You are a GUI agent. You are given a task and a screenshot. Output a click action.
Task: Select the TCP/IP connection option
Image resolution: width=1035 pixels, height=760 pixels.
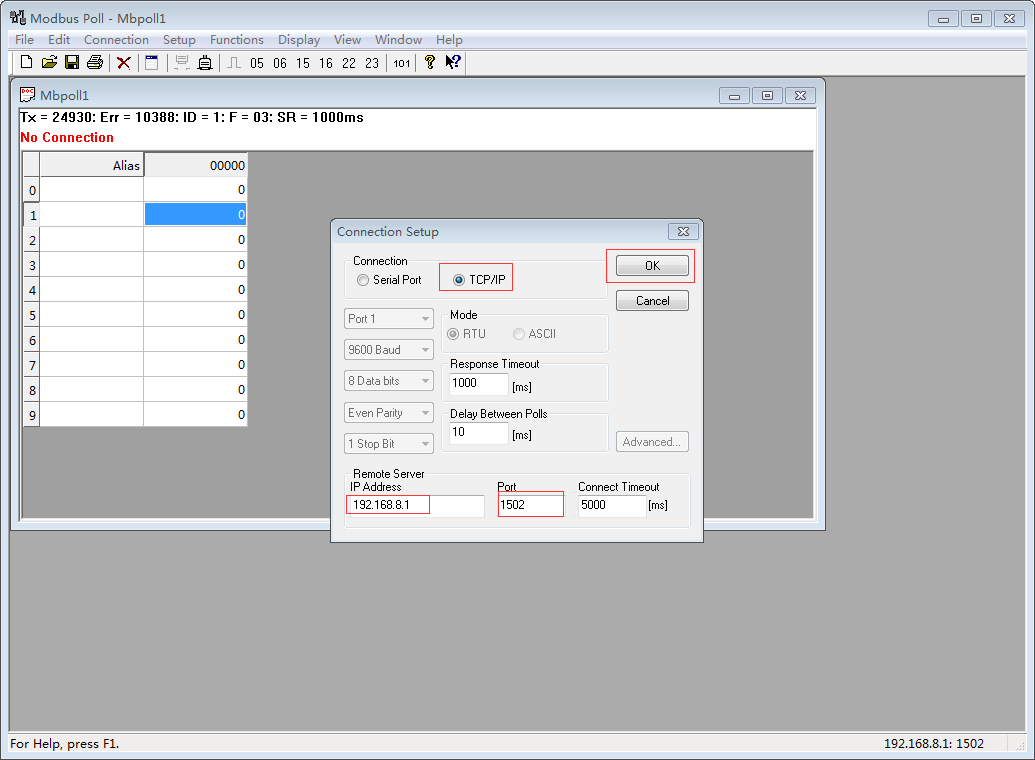tap(460, 280)
